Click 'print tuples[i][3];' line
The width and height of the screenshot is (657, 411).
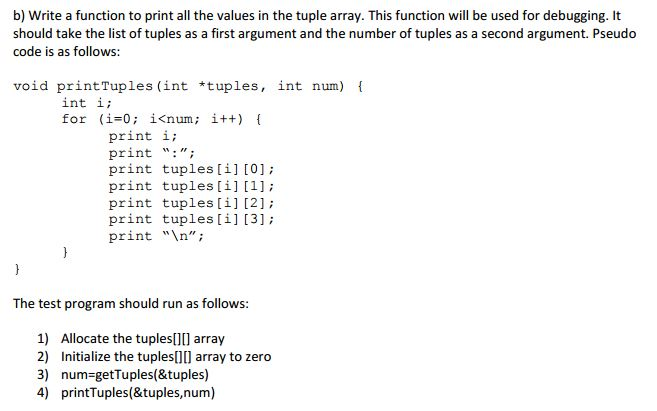click(191, 219)
